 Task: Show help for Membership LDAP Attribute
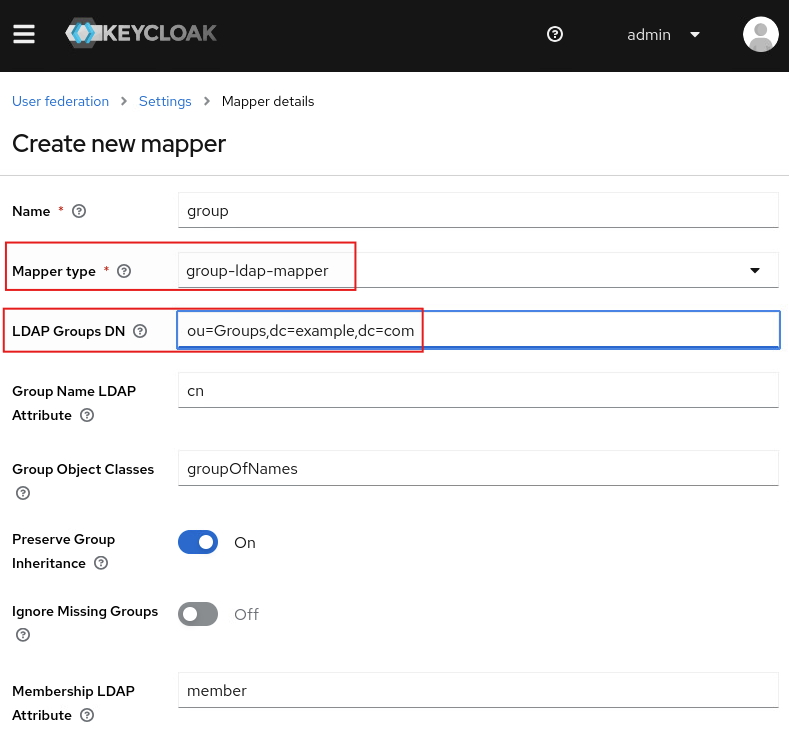tap(87, 715)
